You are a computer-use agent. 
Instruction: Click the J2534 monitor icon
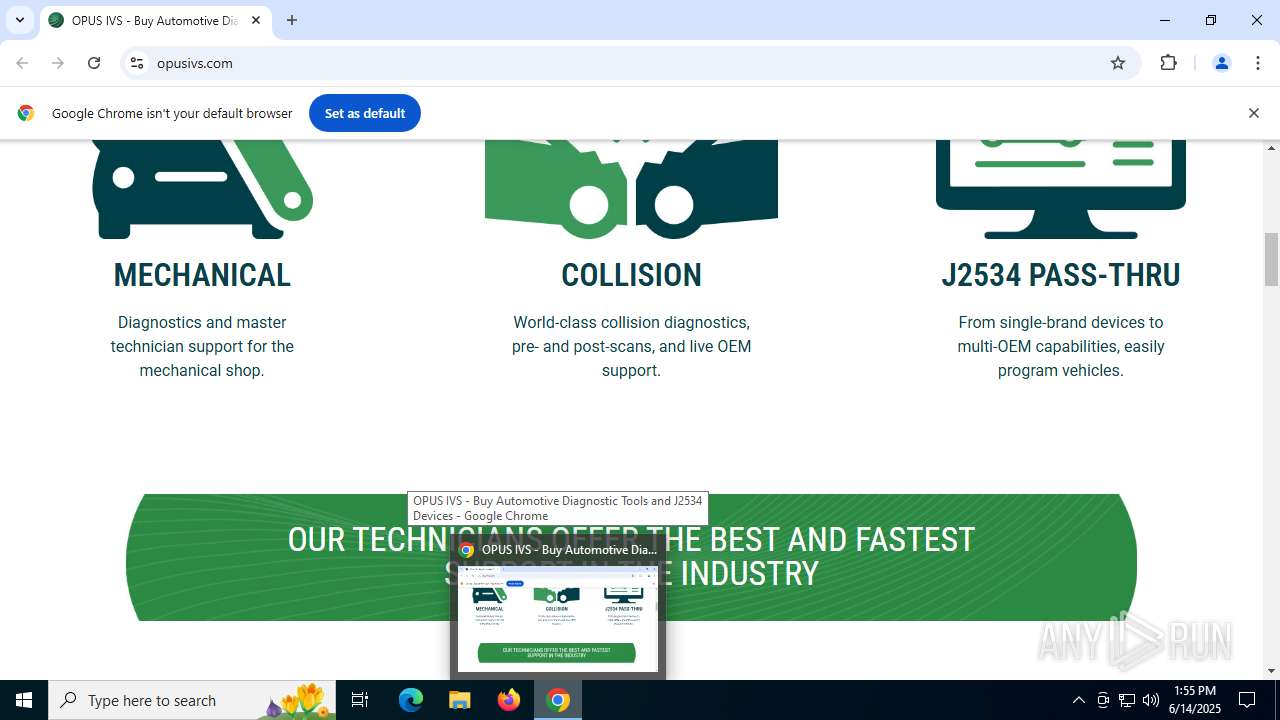pyautogui.click(x=1061, y=189)
